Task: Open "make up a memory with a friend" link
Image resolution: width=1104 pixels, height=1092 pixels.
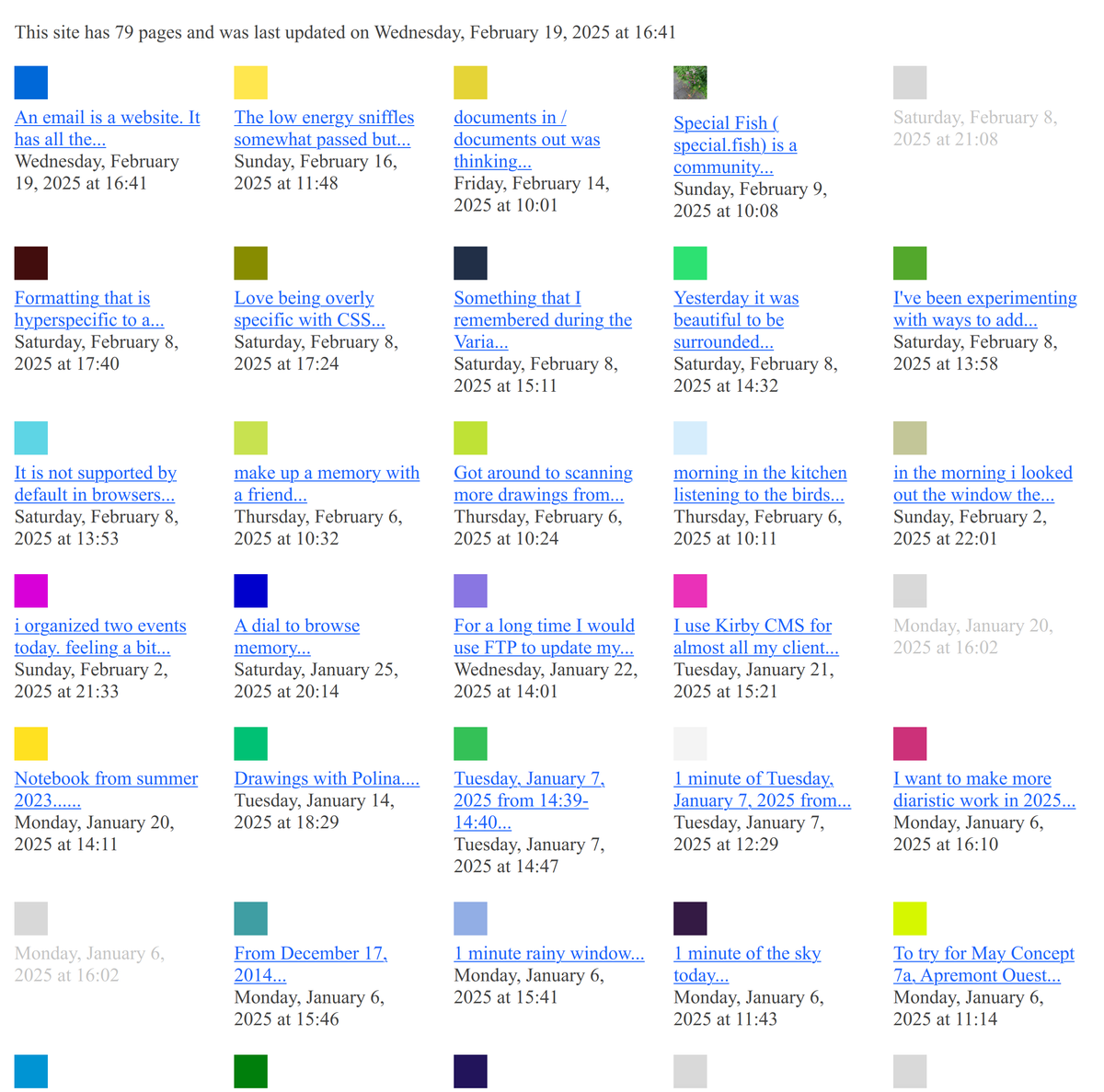Action: click(327, 484)
